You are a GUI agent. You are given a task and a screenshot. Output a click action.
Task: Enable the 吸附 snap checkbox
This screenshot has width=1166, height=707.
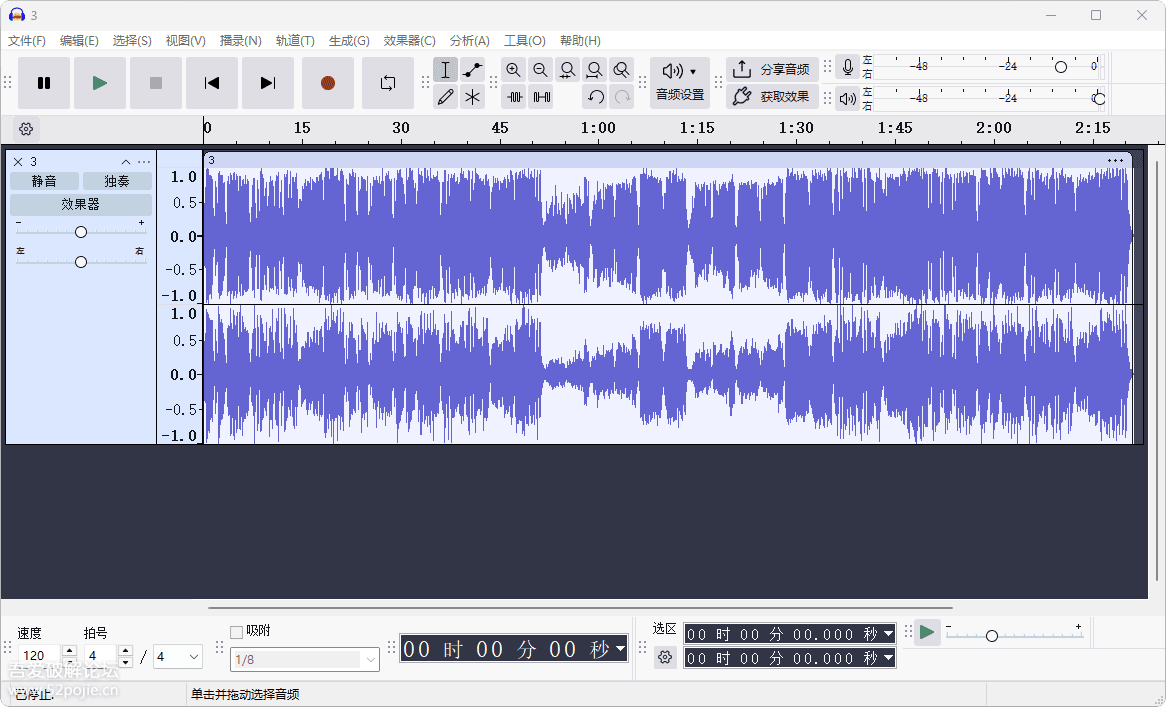tap(236, 632)
